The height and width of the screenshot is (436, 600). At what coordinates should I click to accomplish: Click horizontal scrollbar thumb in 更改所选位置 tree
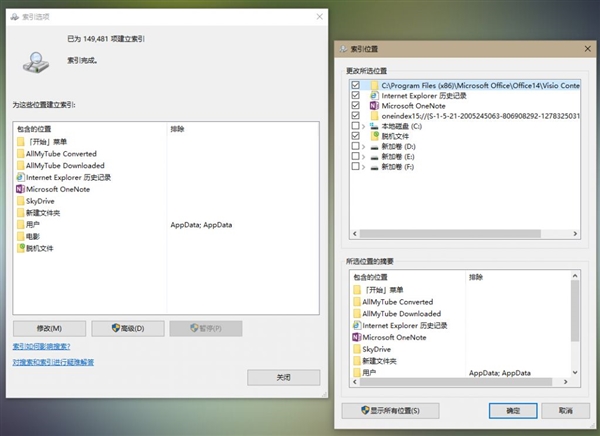tap(450, 234)
